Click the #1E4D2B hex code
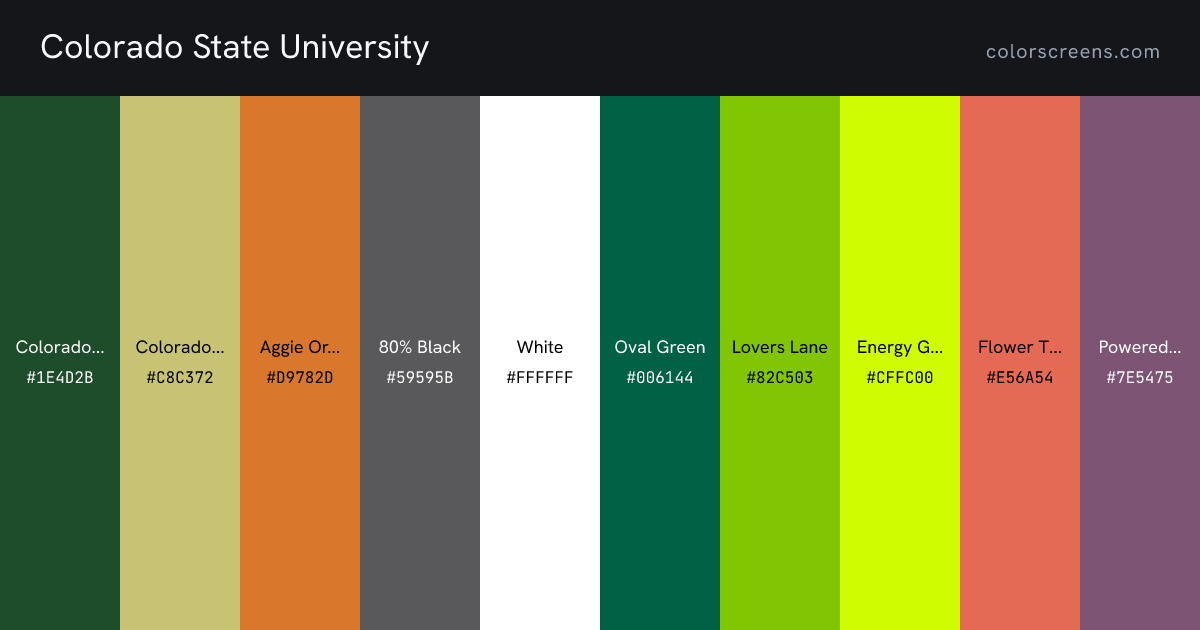1200x630 pixels. point(60,378)
